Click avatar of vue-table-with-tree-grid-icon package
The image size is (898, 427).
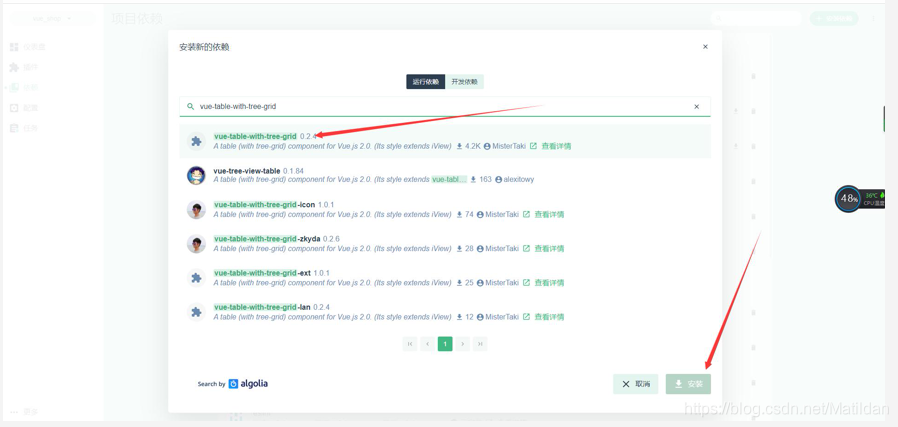pyautogui.click(x=196, y=209)
